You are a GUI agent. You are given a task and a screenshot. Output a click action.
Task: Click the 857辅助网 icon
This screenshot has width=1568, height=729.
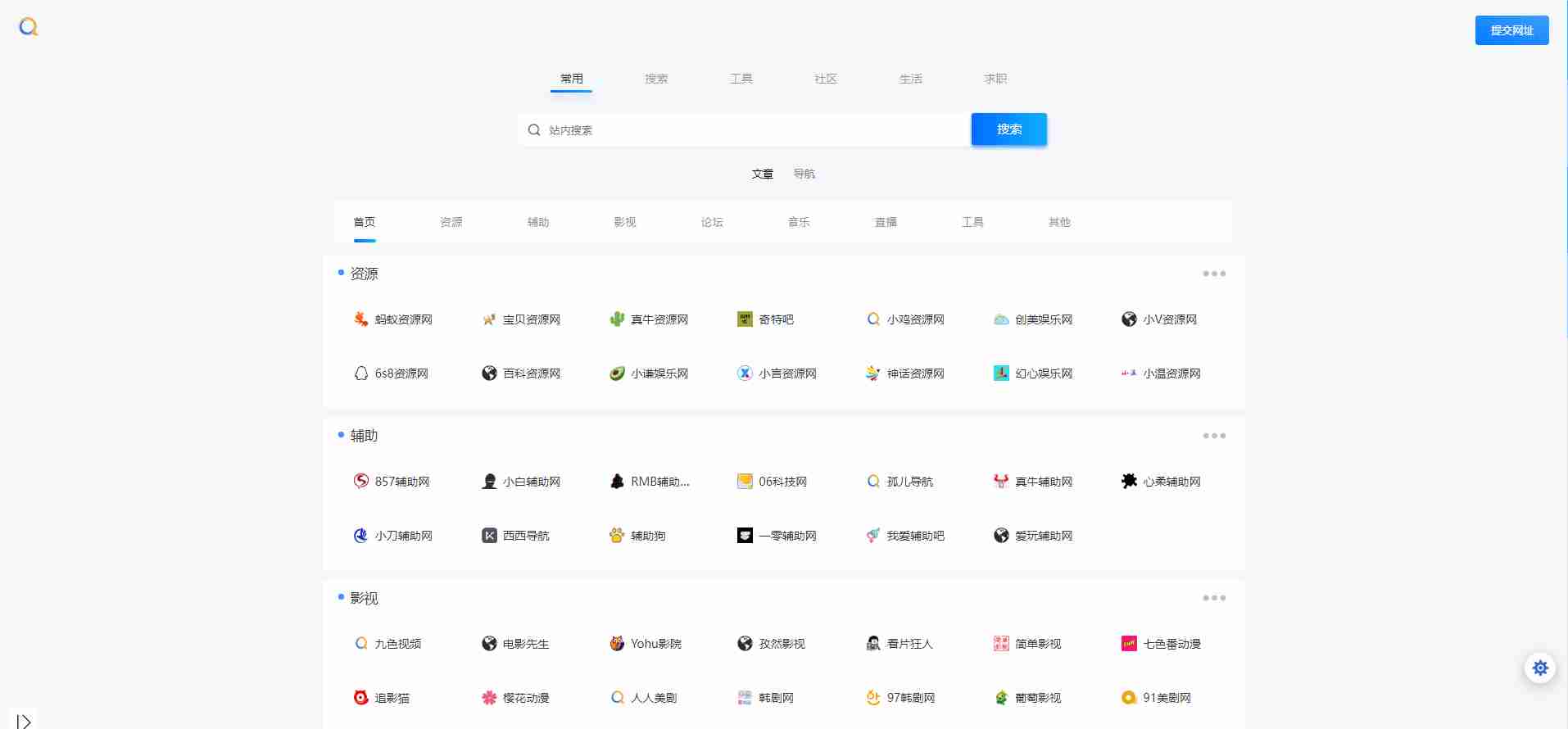coord(360,482)
